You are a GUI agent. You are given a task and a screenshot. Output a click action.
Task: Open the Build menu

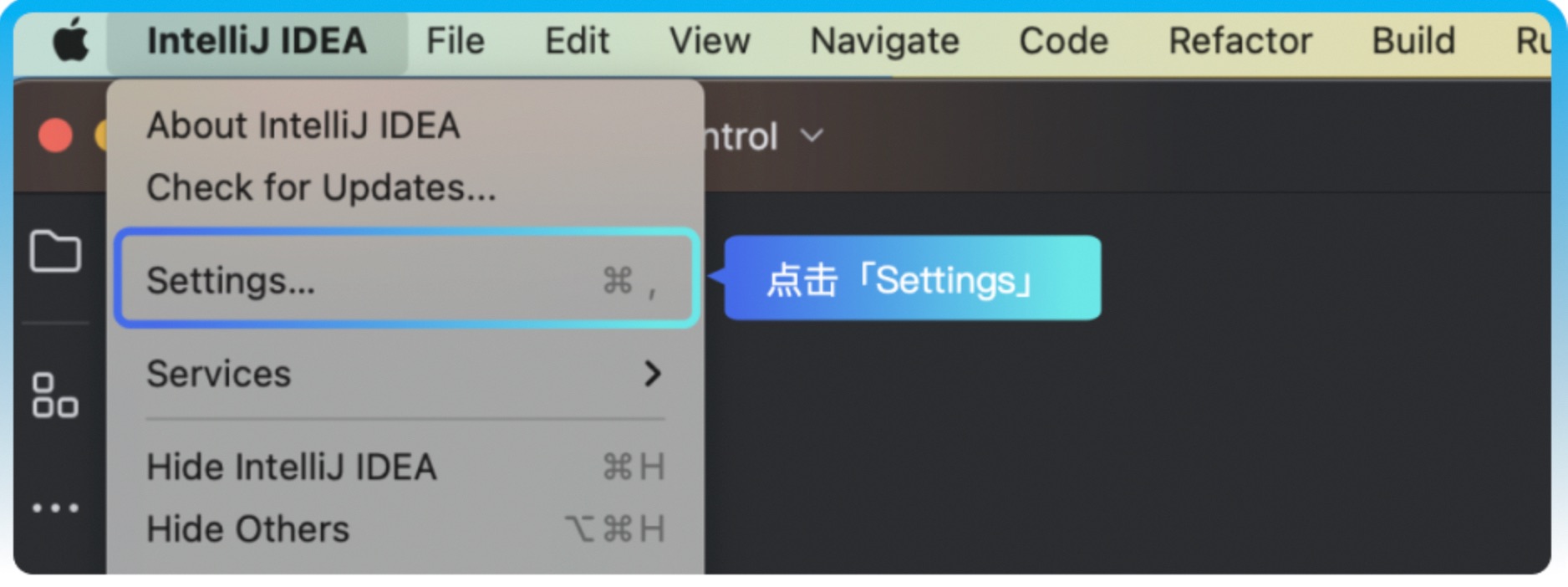point(1413,40)
